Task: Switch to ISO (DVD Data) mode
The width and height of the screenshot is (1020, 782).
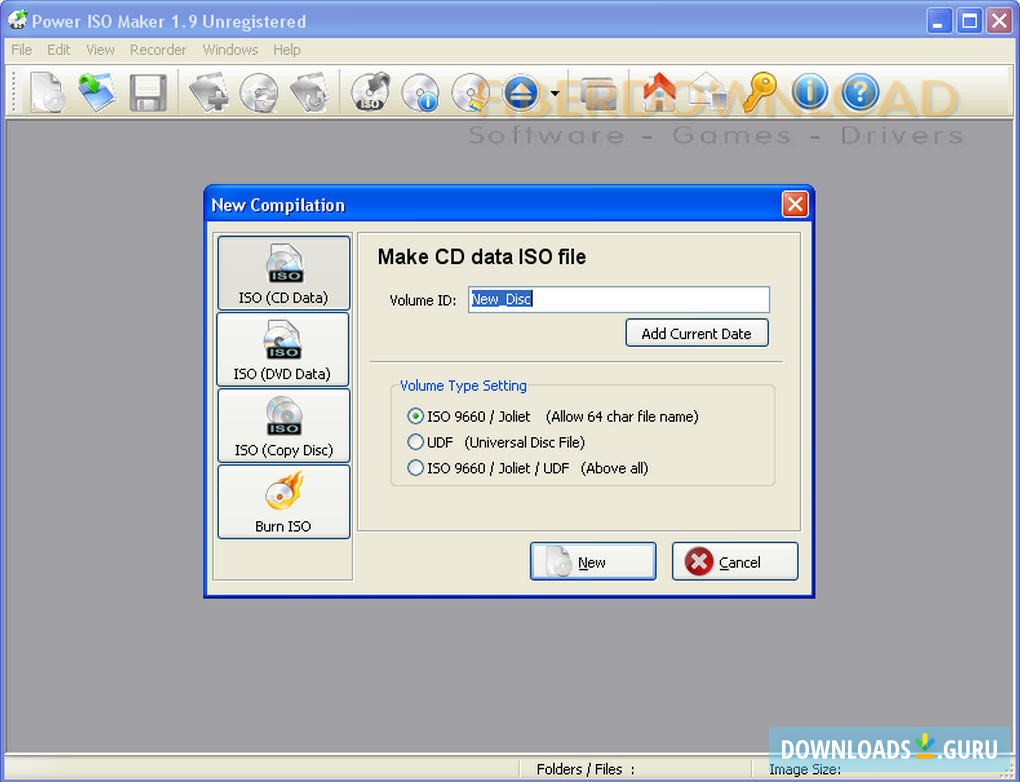Action: (x=283, y=348)
